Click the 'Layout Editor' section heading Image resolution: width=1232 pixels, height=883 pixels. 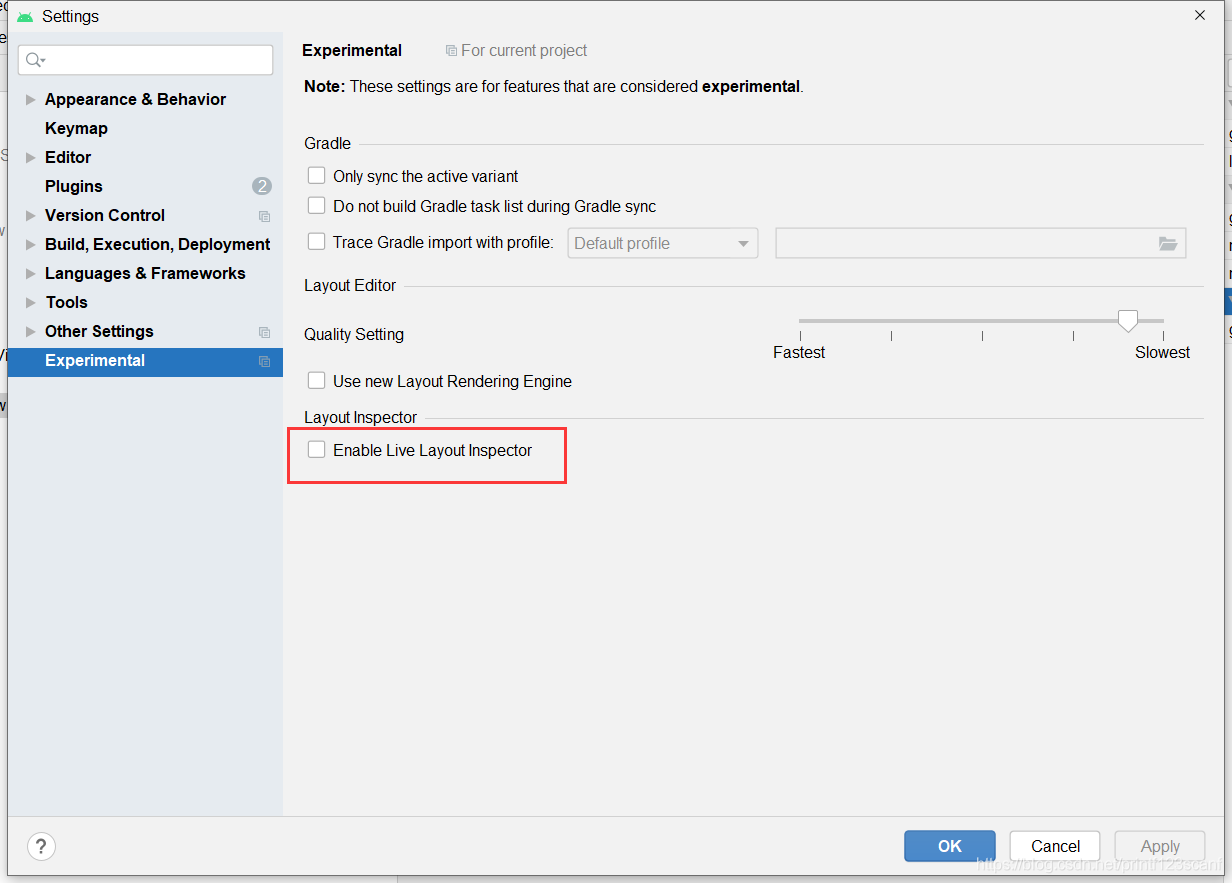(350, 285)
